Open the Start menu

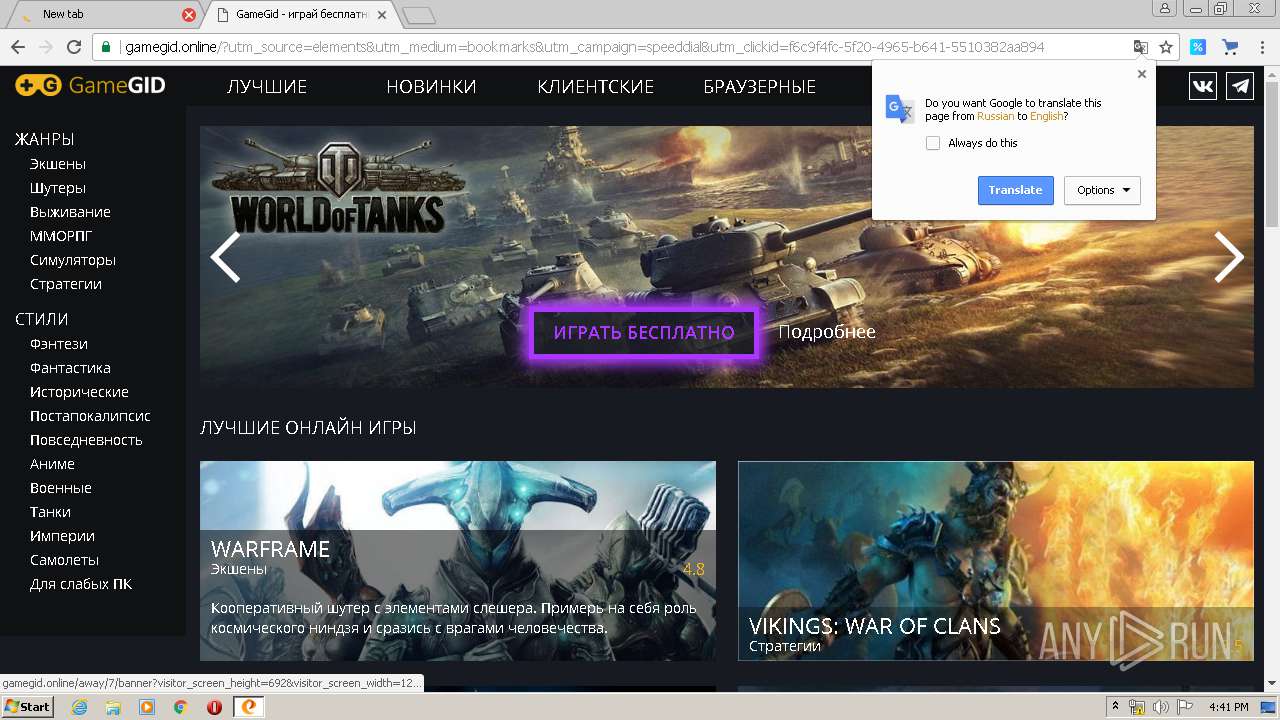point(27,707)
